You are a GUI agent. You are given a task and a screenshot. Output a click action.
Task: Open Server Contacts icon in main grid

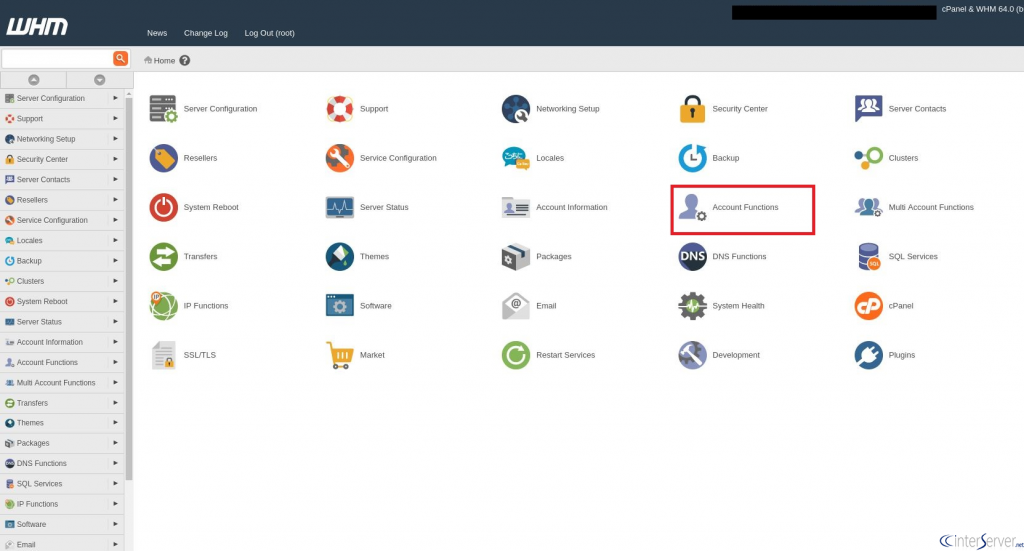coord(869,108)
